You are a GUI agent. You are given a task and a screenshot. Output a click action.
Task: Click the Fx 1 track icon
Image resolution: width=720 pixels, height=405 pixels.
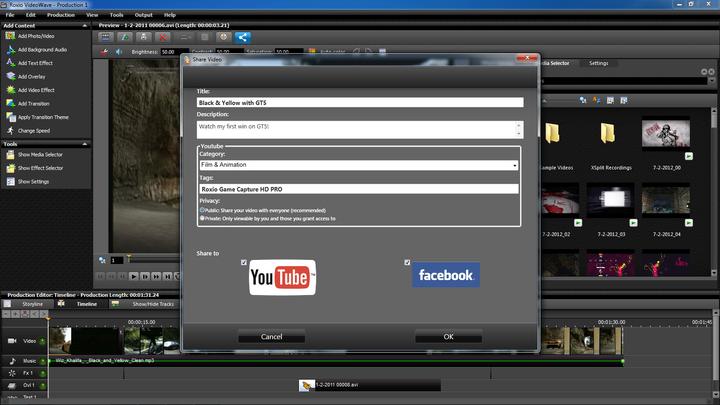point(12,373)
